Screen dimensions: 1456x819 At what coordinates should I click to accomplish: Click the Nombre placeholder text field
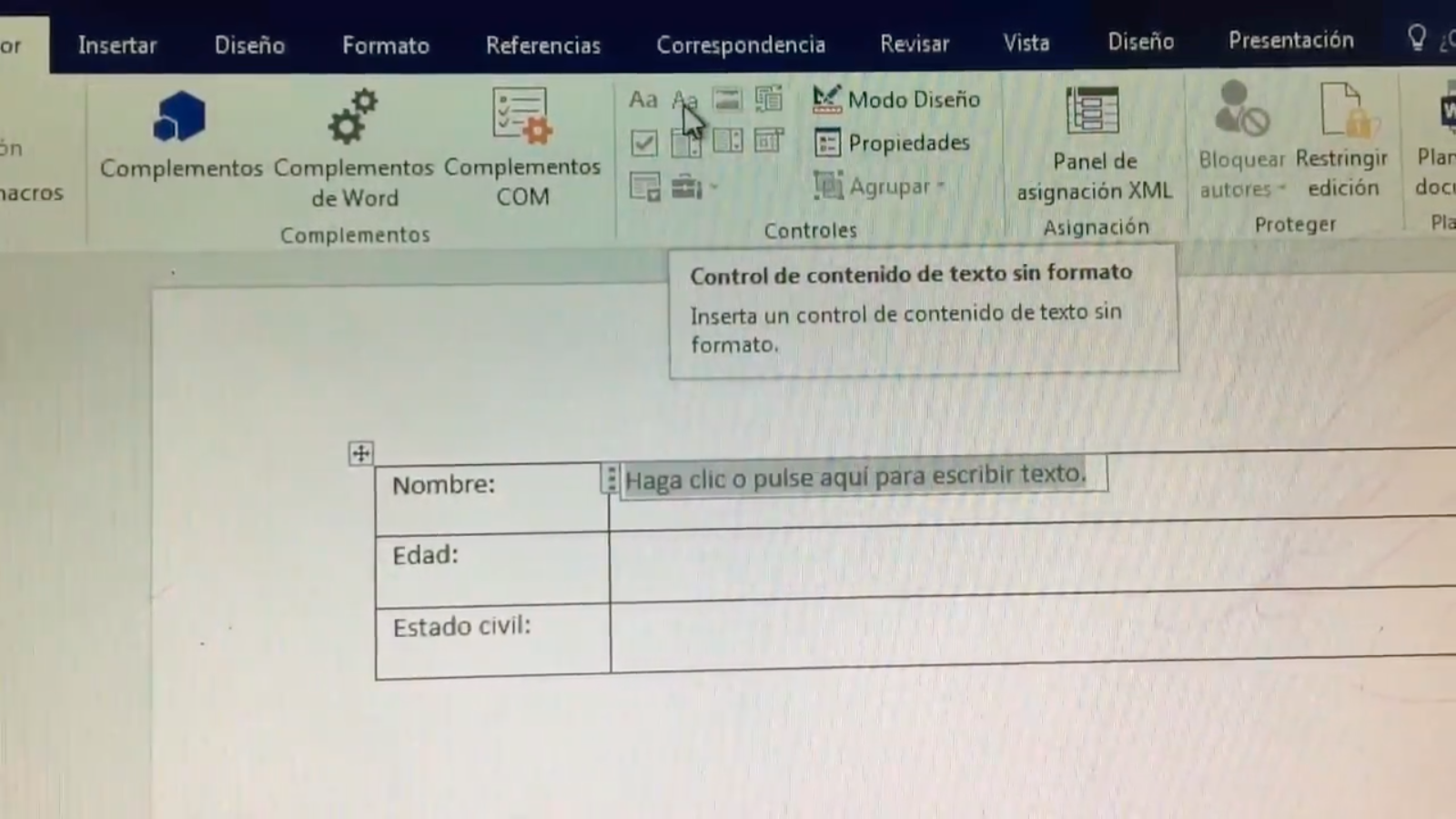(x=855, y=477)
